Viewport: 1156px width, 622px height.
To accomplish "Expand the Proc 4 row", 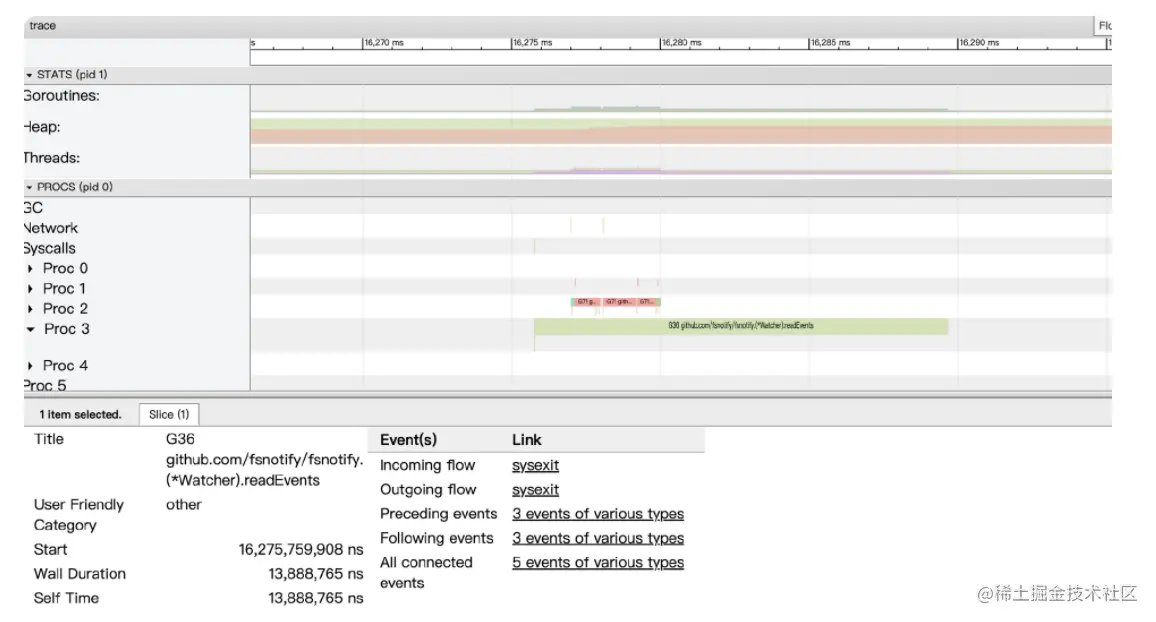I will click(30, 366).
